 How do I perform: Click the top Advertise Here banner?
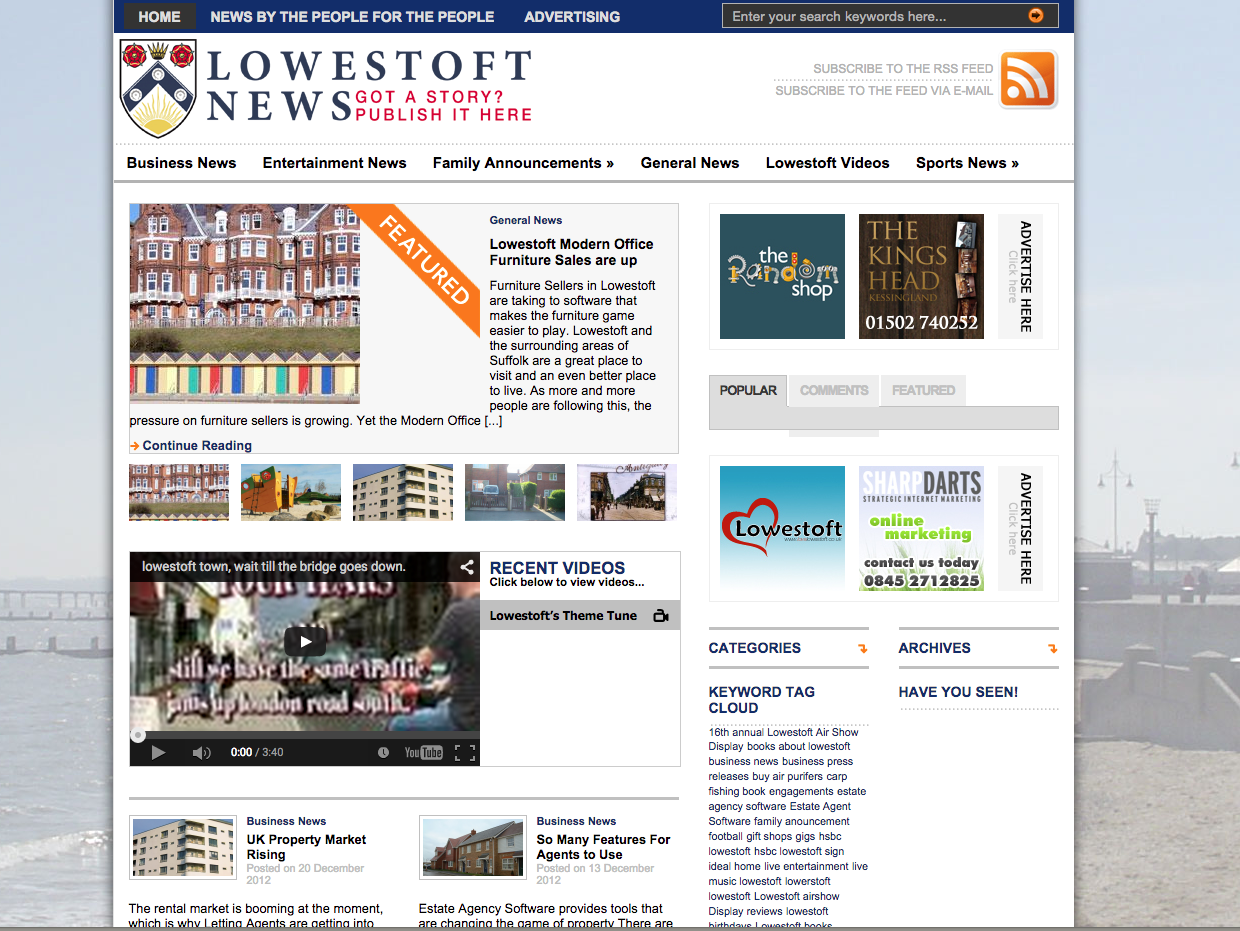1020,277
